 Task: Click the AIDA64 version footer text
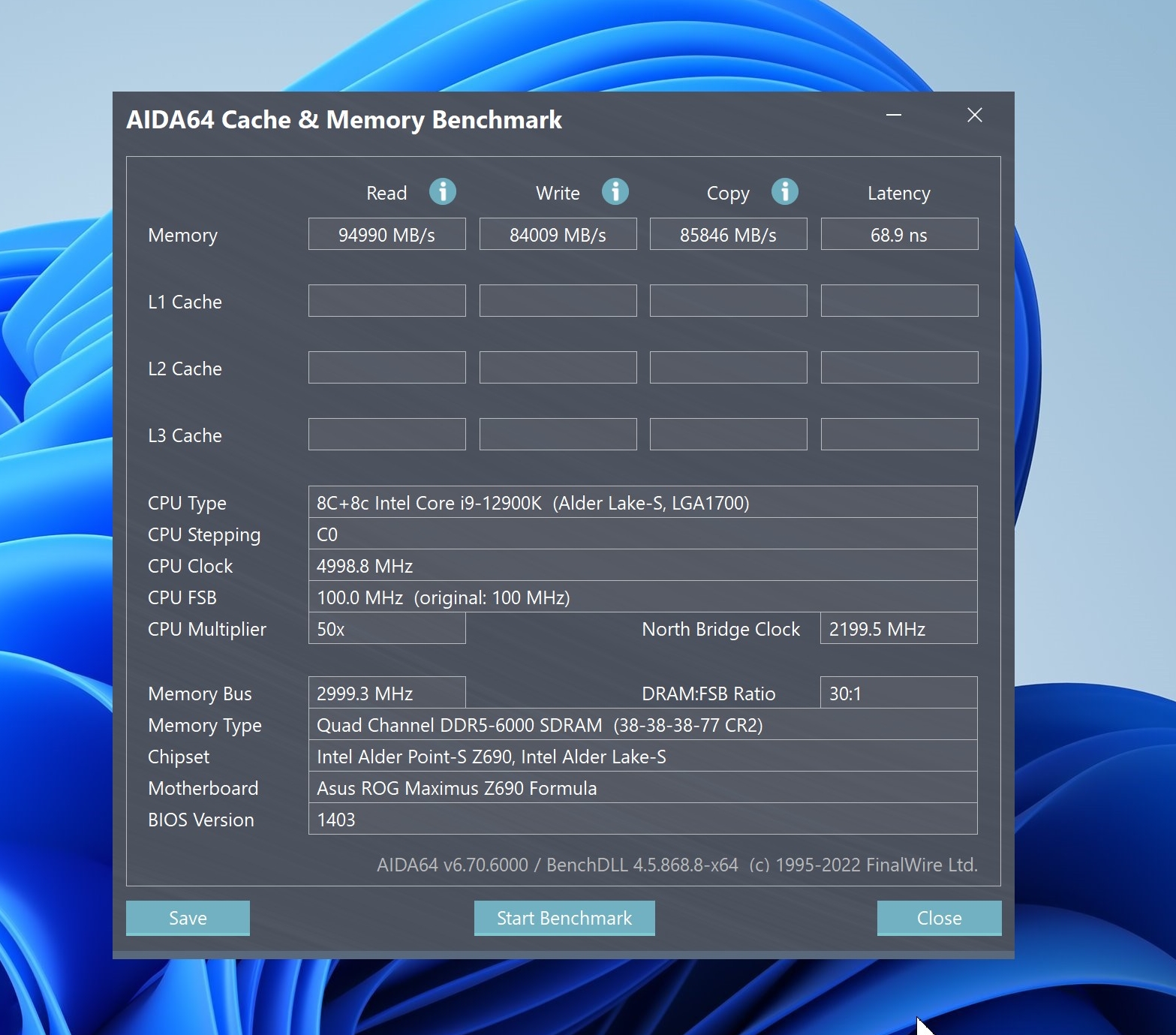tap(677, 865)
